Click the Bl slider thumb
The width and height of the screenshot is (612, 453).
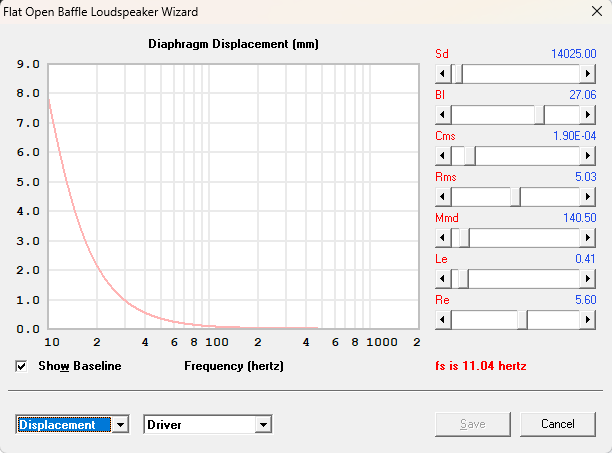tap(539, 115)
